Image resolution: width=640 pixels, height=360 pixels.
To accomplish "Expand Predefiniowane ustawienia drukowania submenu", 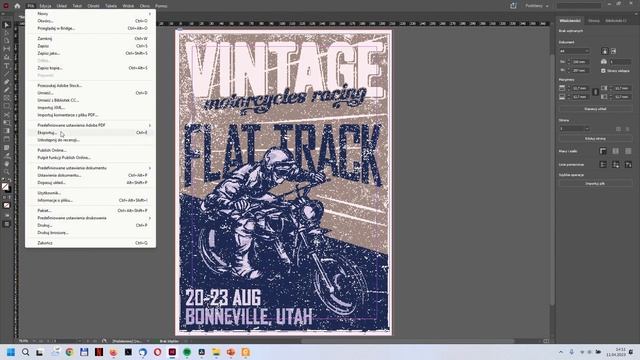I will [90, 218].
